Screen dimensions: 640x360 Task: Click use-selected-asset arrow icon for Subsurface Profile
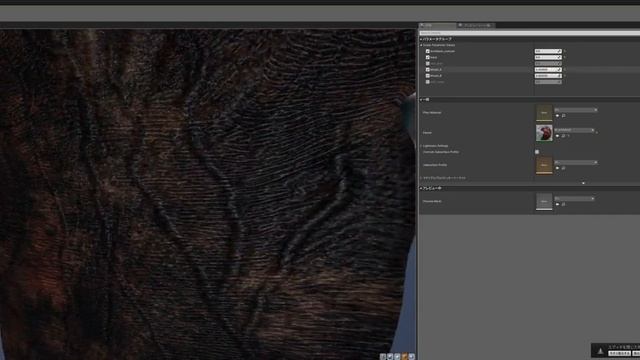click(558, 168)
